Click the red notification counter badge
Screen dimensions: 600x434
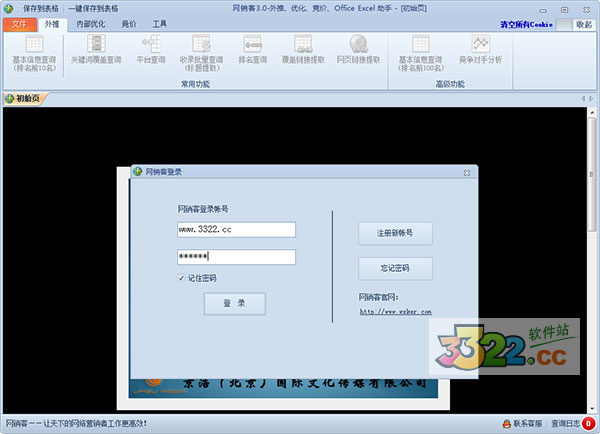[x=588, y=423]
